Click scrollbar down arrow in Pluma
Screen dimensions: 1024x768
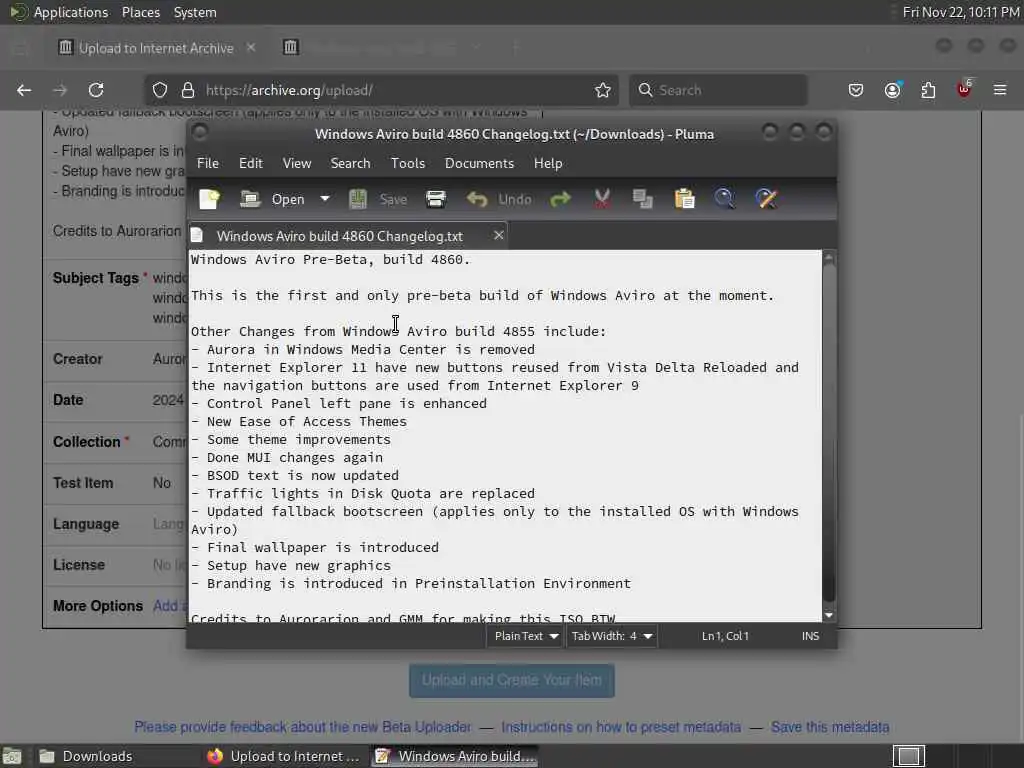tap(829, 615)
